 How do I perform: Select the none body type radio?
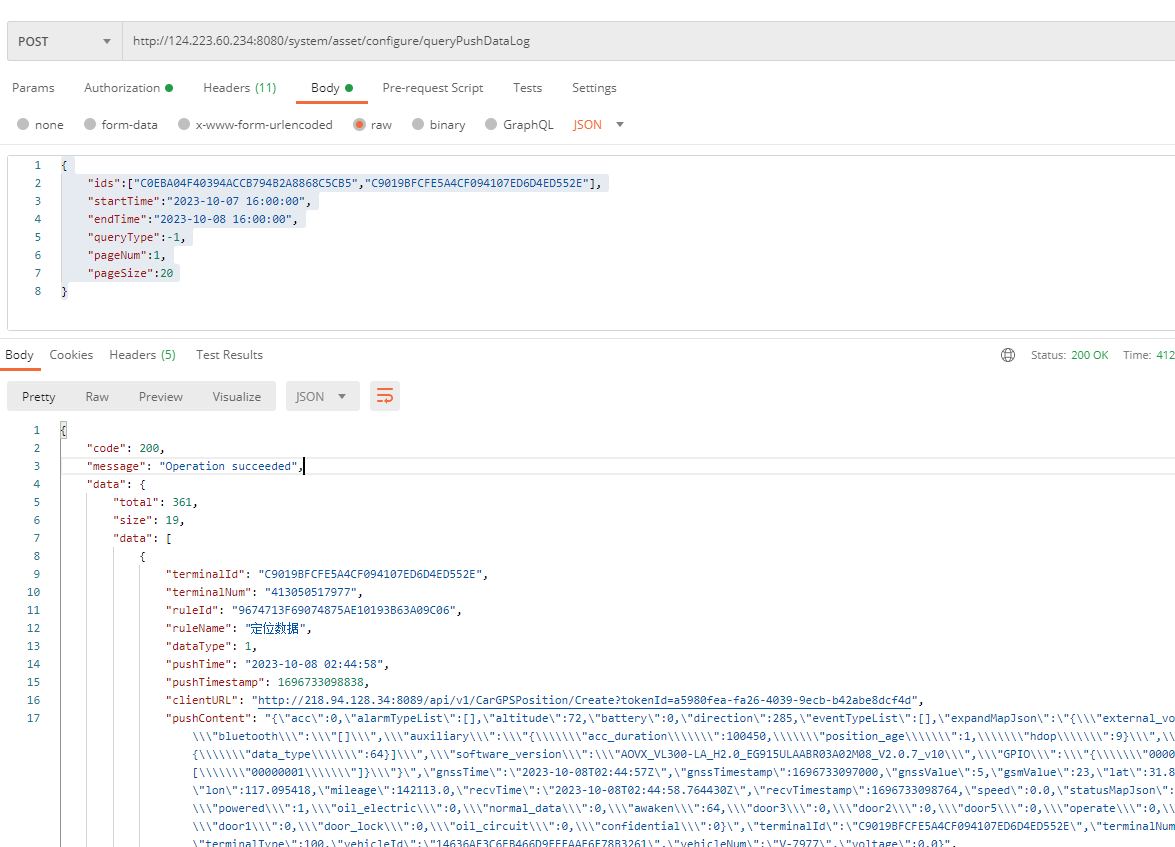tap(23, 125)
